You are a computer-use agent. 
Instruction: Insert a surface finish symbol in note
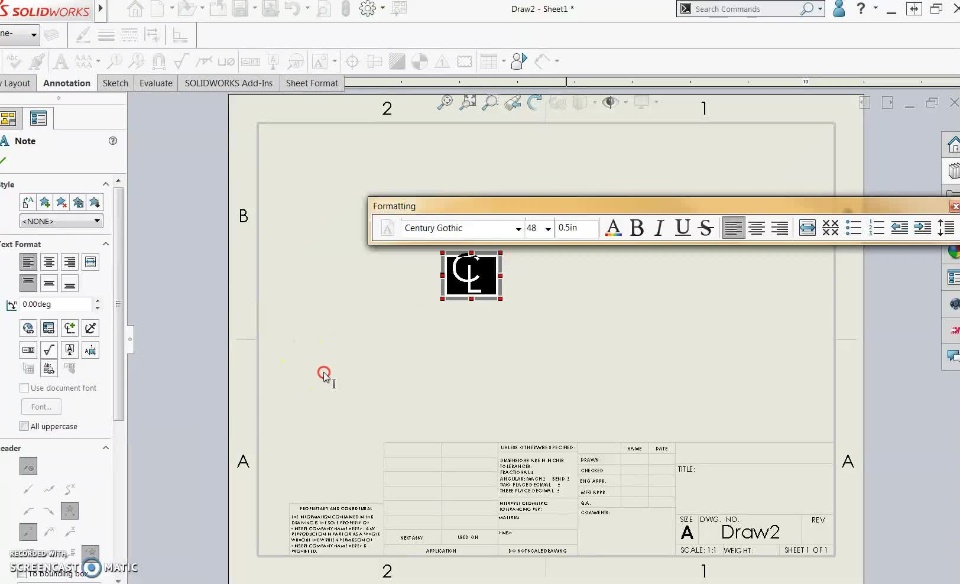pyautogui.click(x=49, y=350)
